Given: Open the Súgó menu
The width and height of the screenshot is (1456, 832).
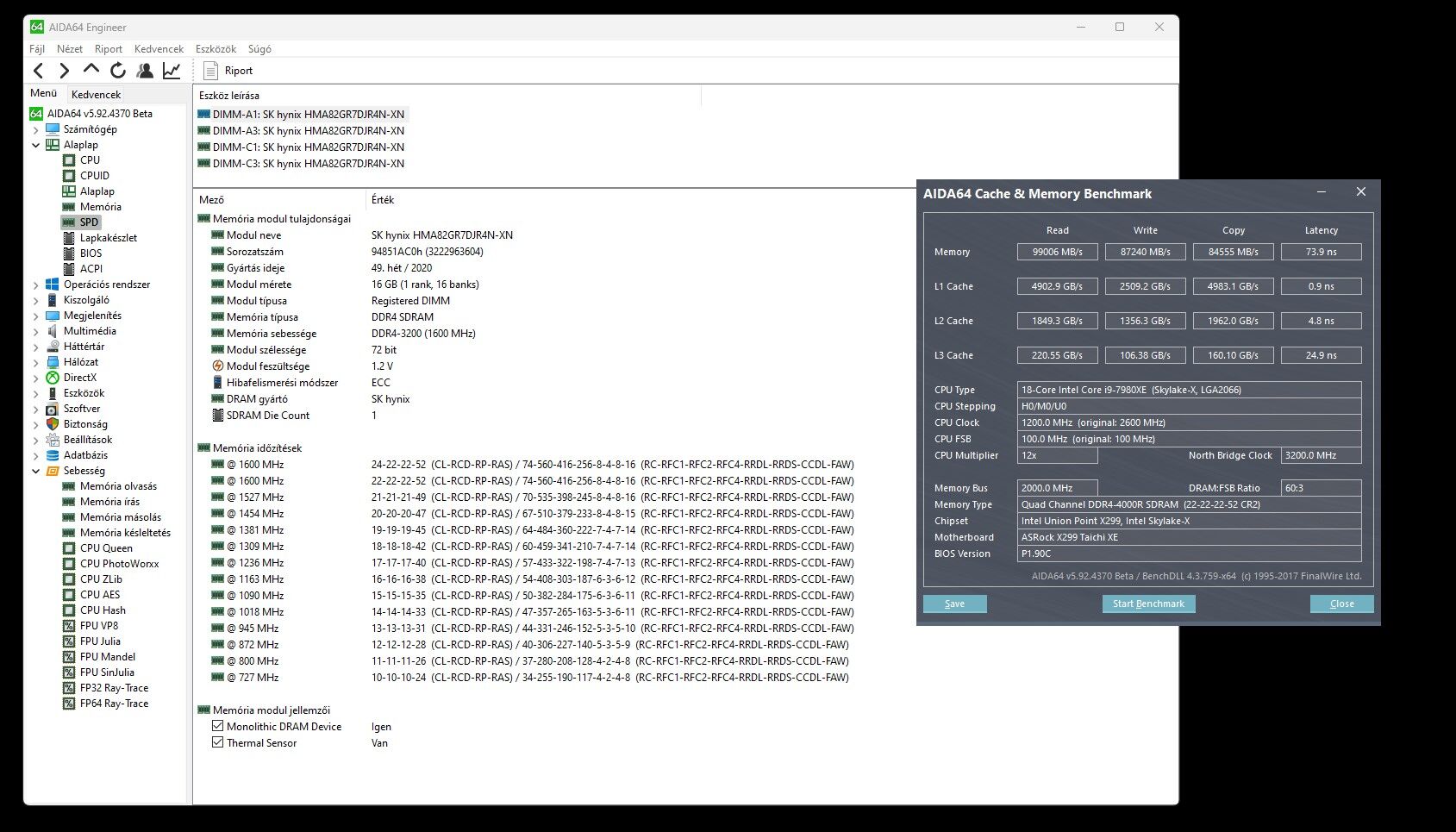Looking at the screenshot, I should (259, 49).
